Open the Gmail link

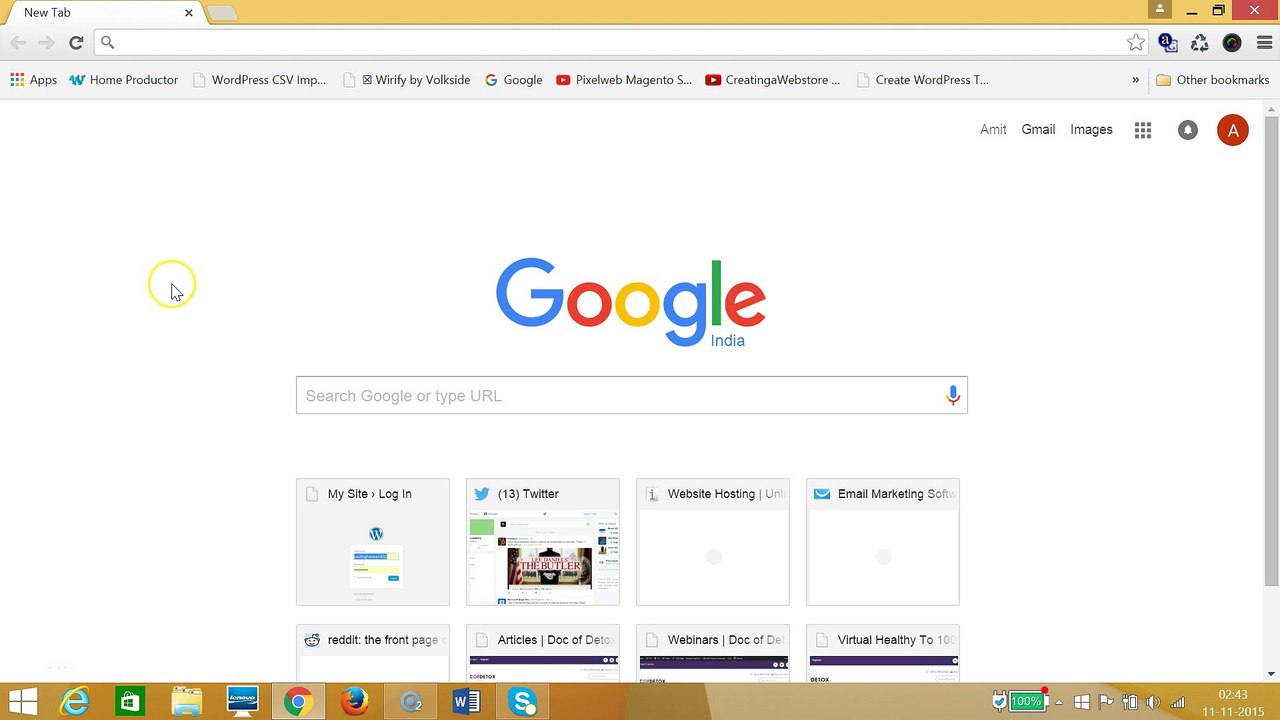[1038, 130]
